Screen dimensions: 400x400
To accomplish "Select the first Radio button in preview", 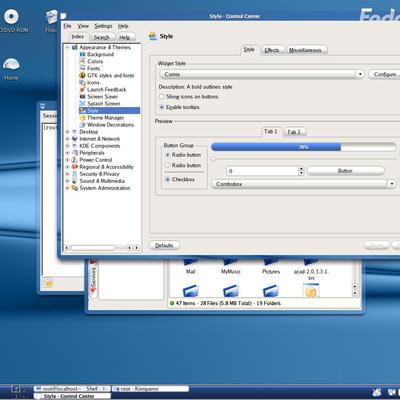I will pyautogui.click(x=168, y=155).
